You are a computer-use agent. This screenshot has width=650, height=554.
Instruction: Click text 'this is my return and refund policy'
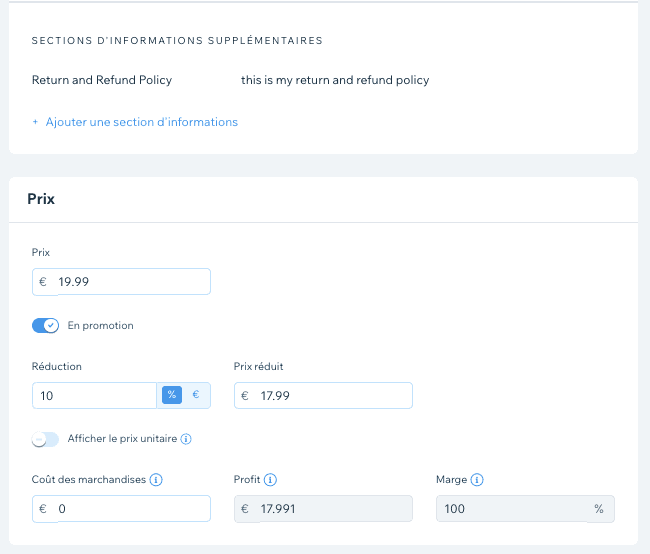click(335, 80)
